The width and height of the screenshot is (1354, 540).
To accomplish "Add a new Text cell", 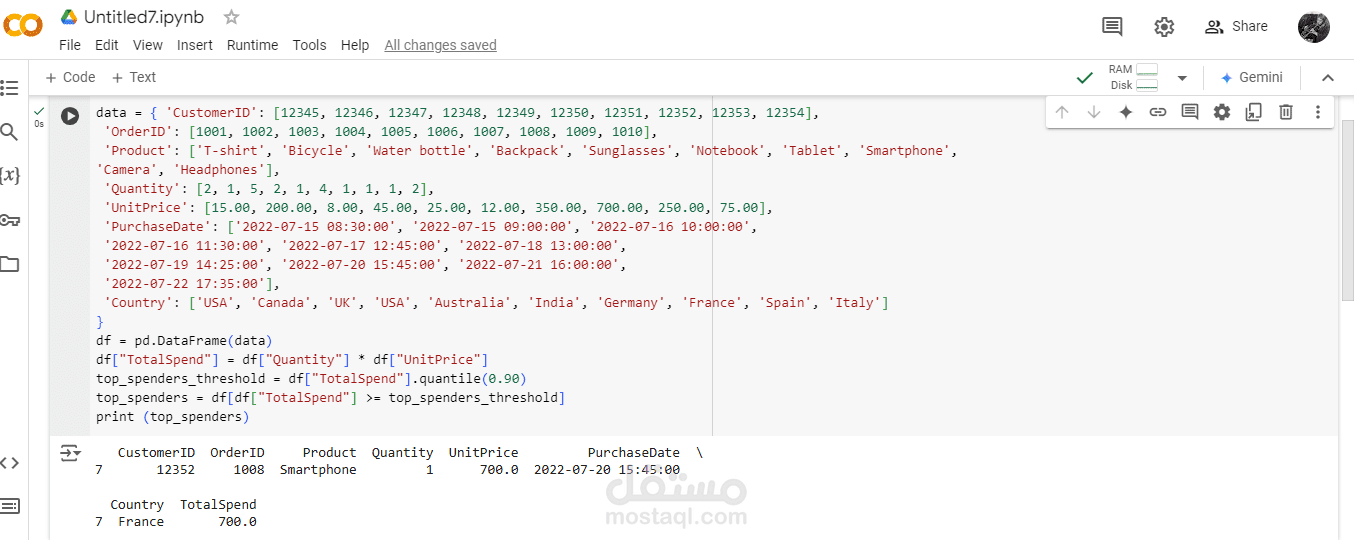I will click(134, 77).
